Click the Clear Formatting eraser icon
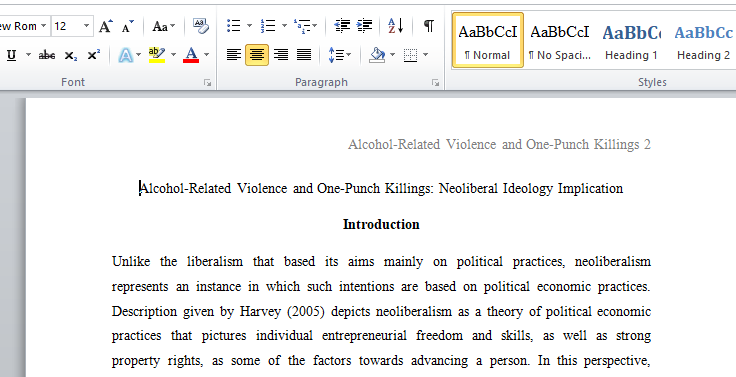This screenshot has height=377, width=736. point(201,26)
